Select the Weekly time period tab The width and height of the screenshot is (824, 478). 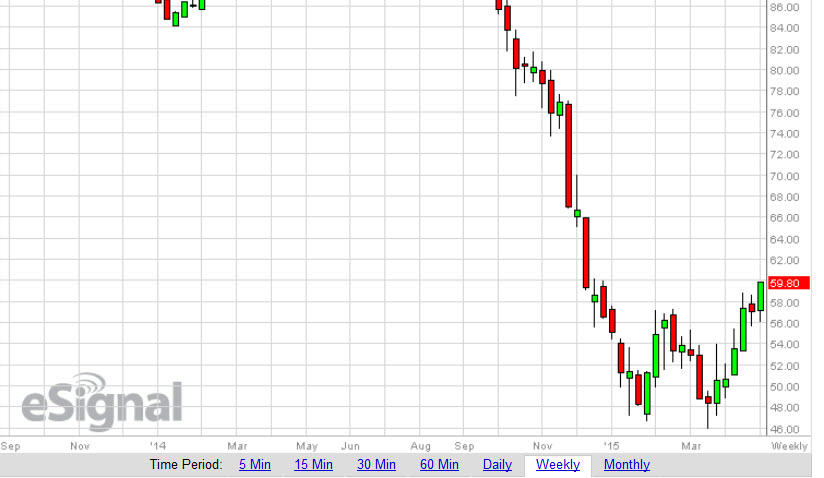(x=558, y=465)
